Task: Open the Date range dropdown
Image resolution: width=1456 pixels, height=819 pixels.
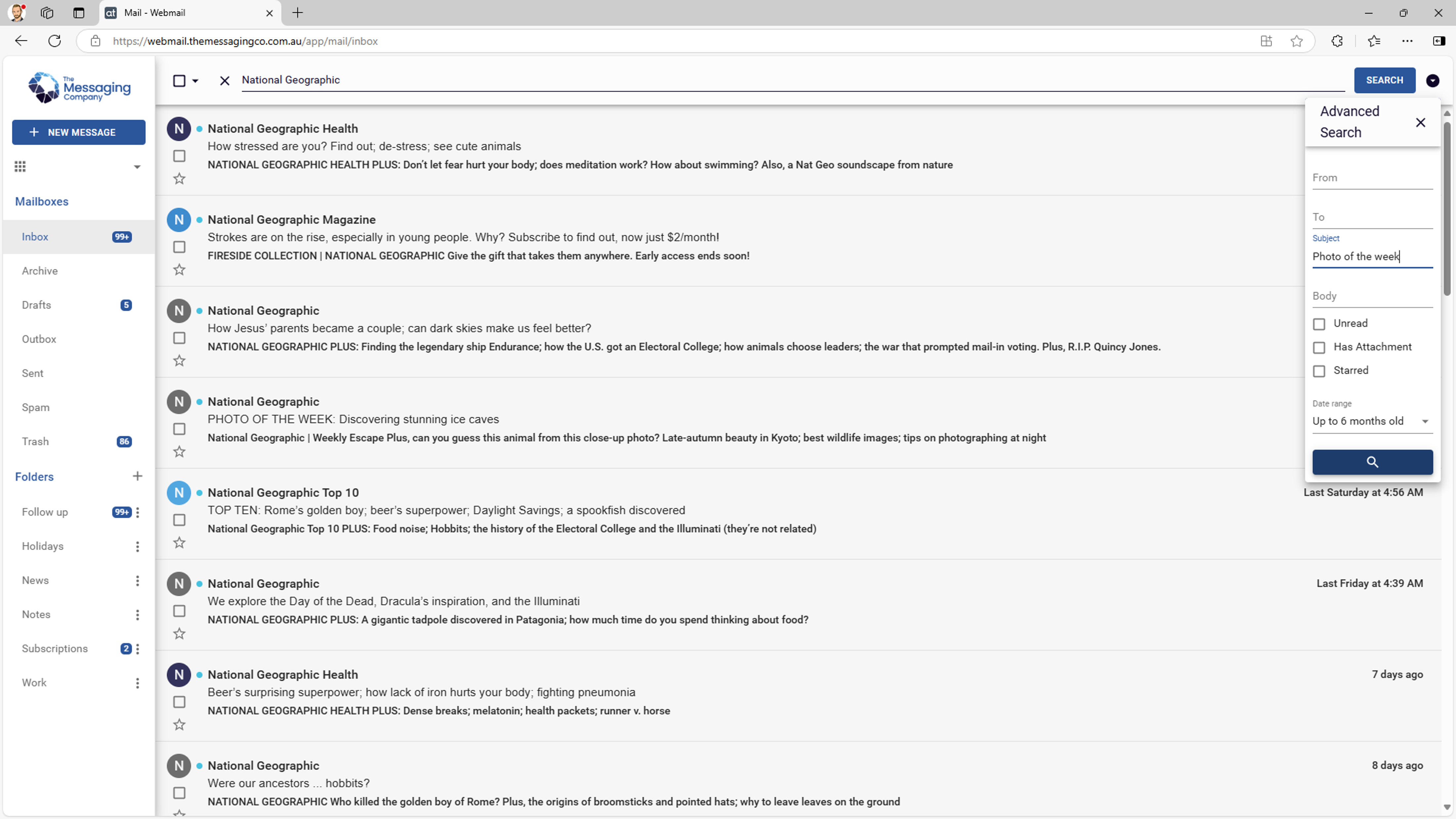Action: tap(1372, 421)
